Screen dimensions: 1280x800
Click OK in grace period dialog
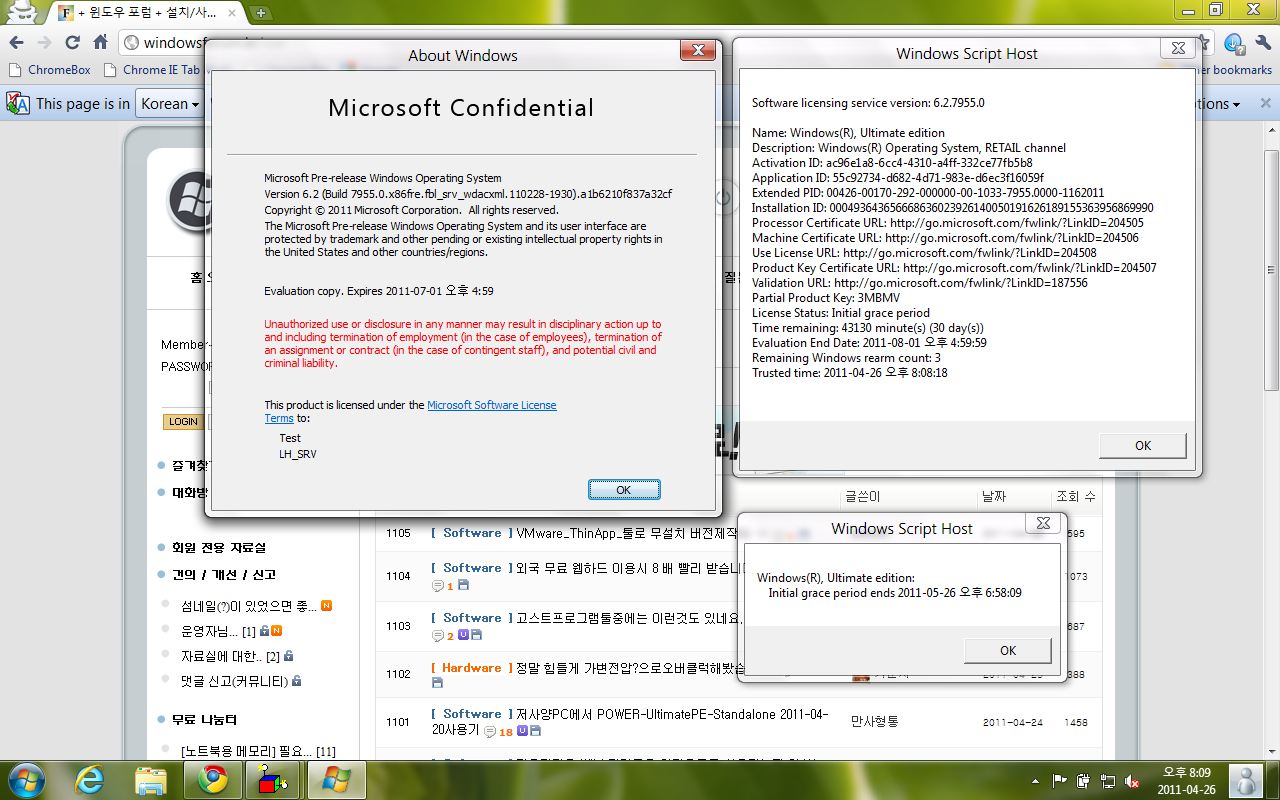(x=1008, y=650)
